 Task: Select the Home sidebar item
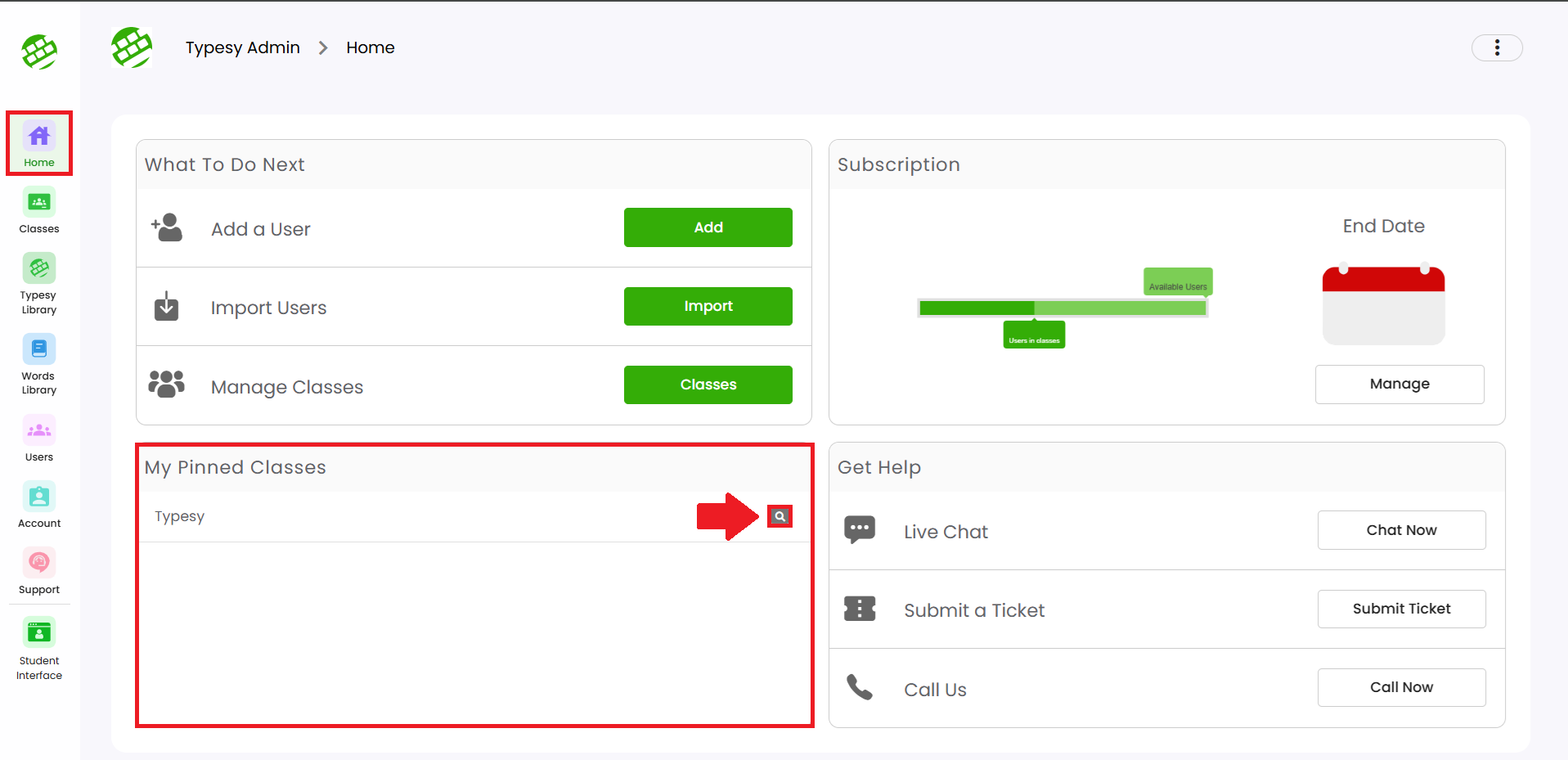click(x=39, y=144)
